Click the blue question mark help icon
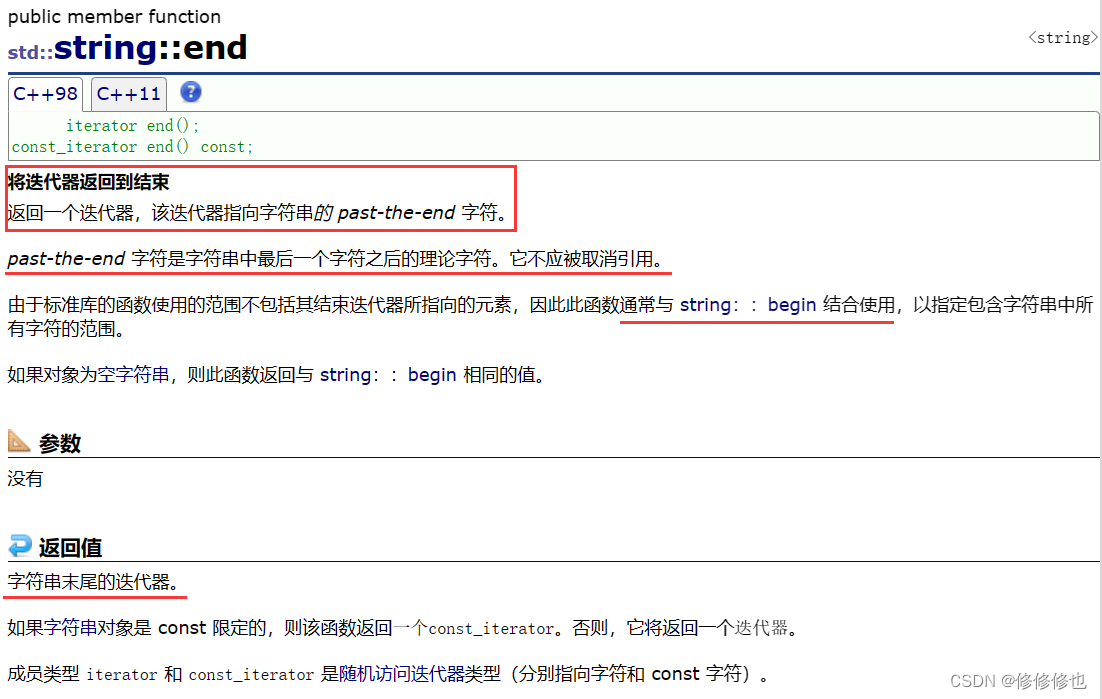This screenshot has height=699, width=1102. (x=190, y=93)
